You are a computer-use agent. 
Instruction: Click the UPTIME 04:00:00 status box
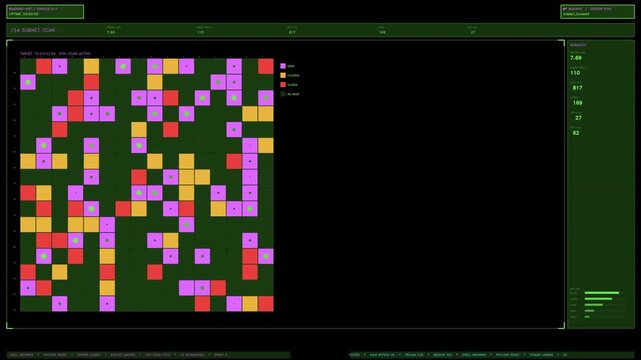pos(45,11)
